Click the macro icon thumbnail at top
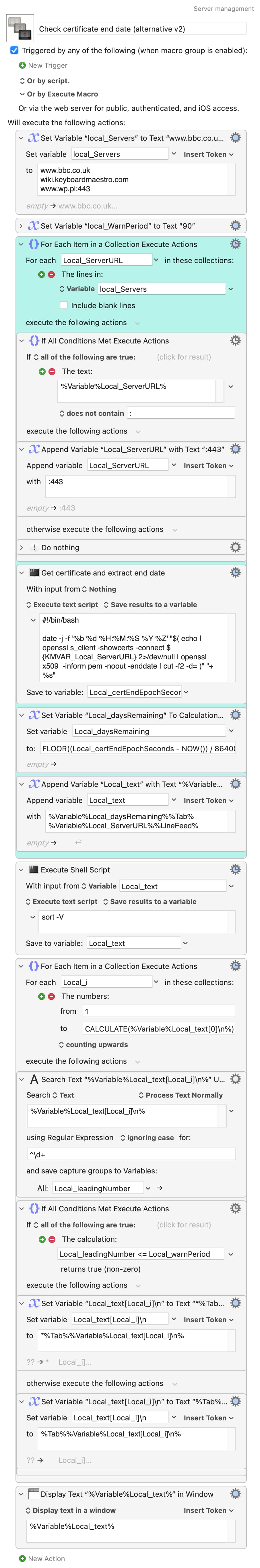 tap(20, 28)
